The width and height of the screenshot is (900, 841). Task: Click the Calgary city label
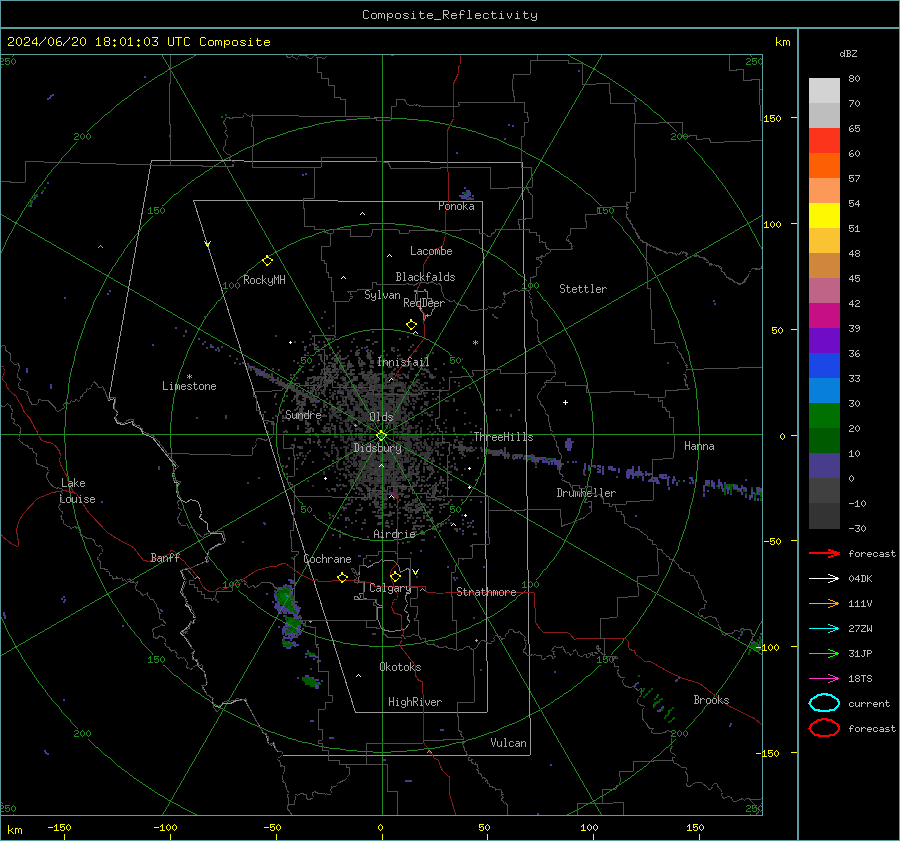(390, 588)
